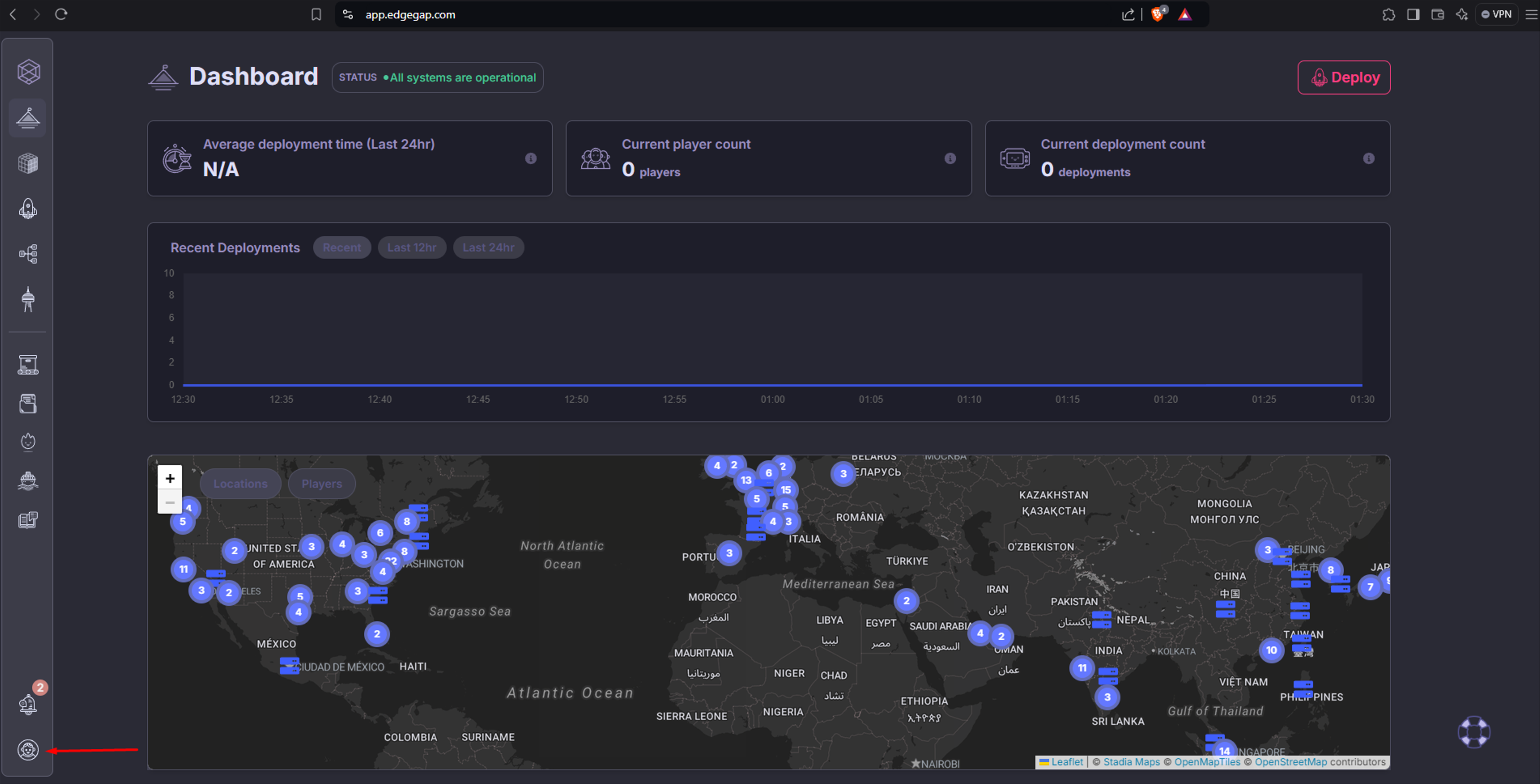1540x784 pixels.
Task: Open the folder files sidebar icon
Action: click(28, 403)
